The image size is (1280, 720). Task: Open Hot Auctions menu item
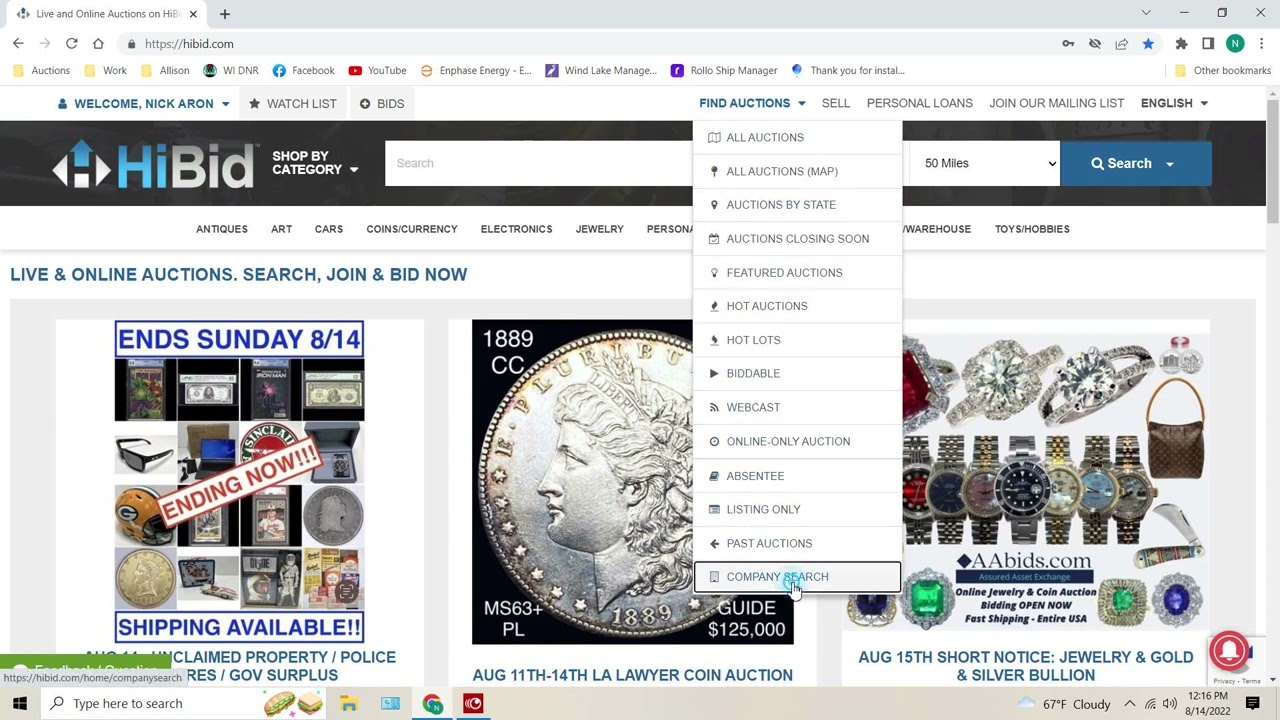pyautogui.click(x=797, y=306)
